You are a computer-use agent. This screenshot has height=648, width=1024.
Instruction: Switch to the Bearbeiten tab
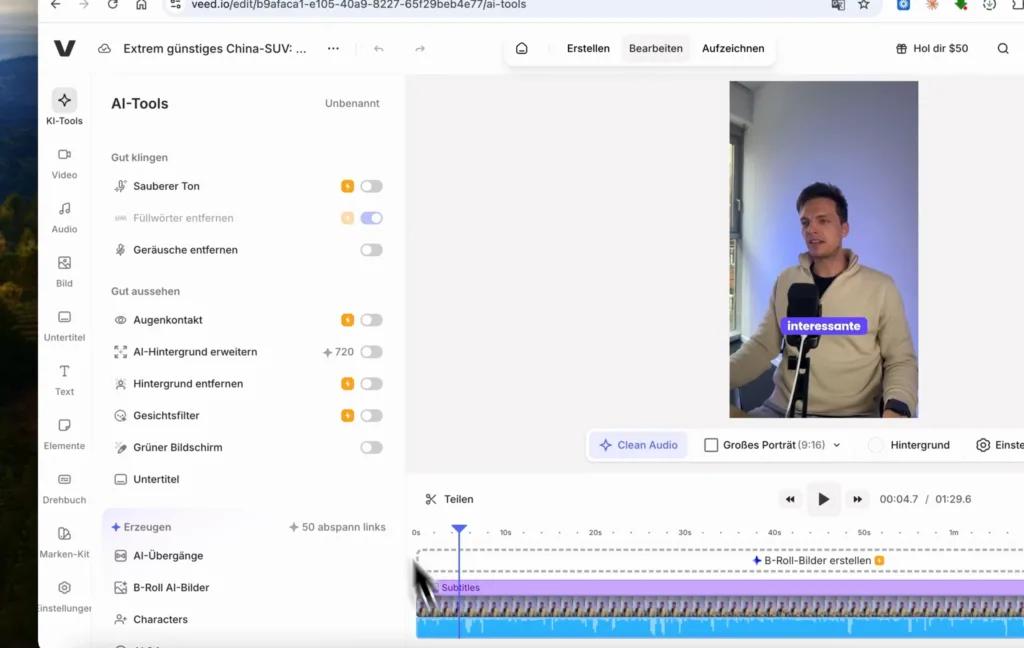656,48
